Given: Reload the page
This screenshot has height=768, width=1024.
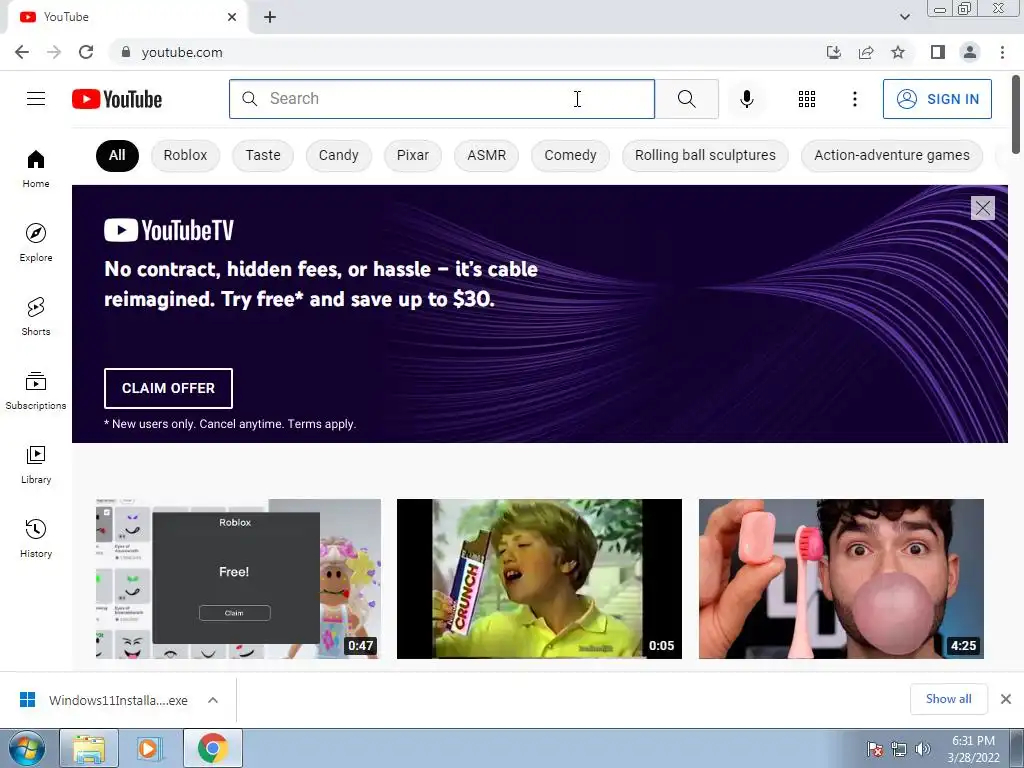Looking at the screenshot, I should (86, 52).
